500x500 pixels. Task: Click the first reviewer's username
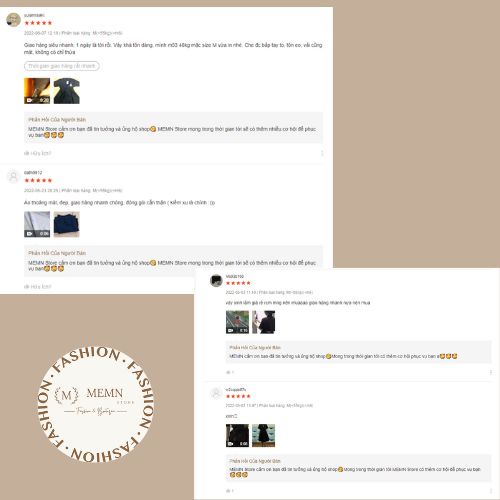tap(34, 15)
